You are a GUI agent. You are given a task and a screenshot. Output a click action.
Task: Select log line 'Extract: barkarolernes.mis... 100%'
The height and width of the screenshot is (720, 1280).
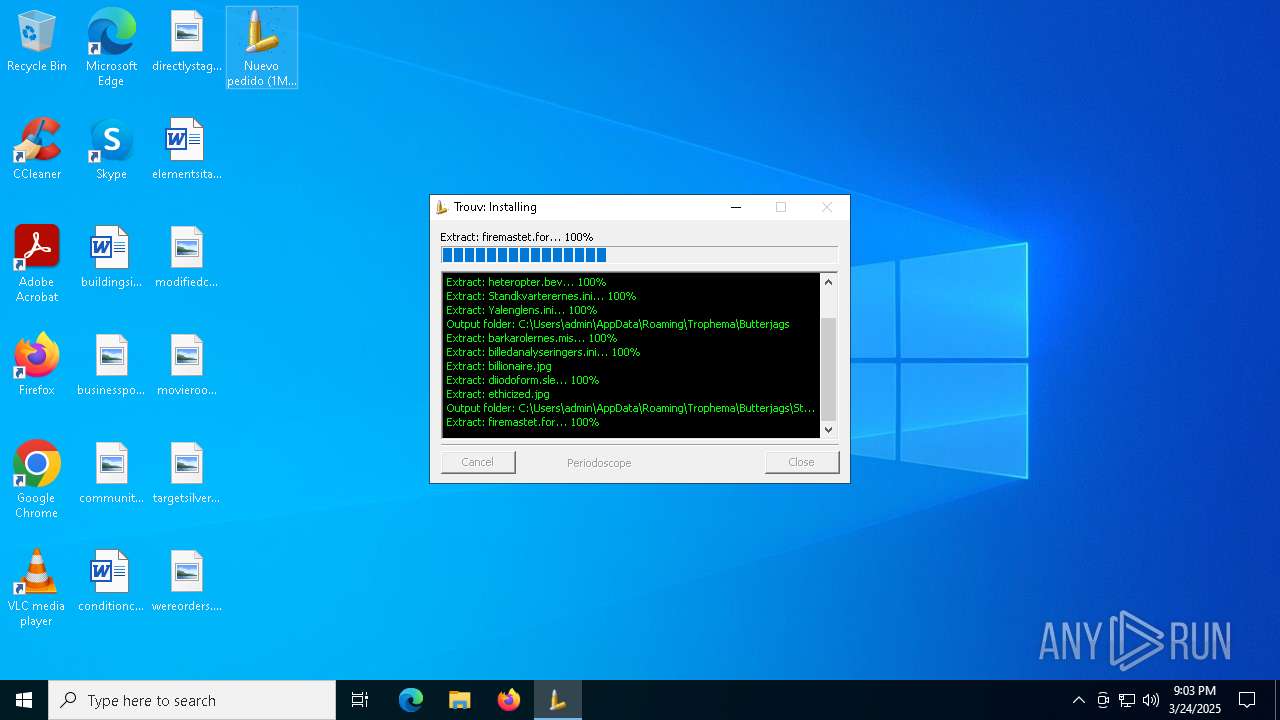tap(531, 338)
